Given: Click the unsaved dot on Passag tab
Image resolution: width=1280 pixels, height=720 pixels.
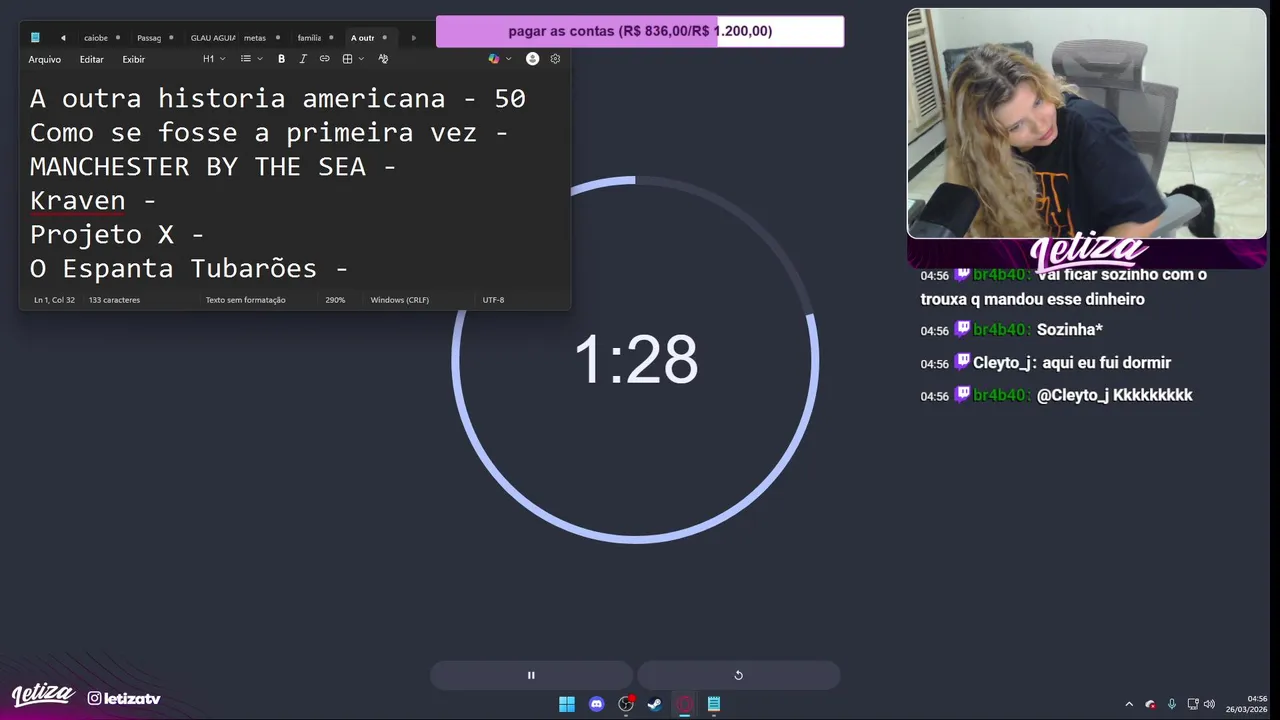Looking at the screenshot, I should click(171, 38).
